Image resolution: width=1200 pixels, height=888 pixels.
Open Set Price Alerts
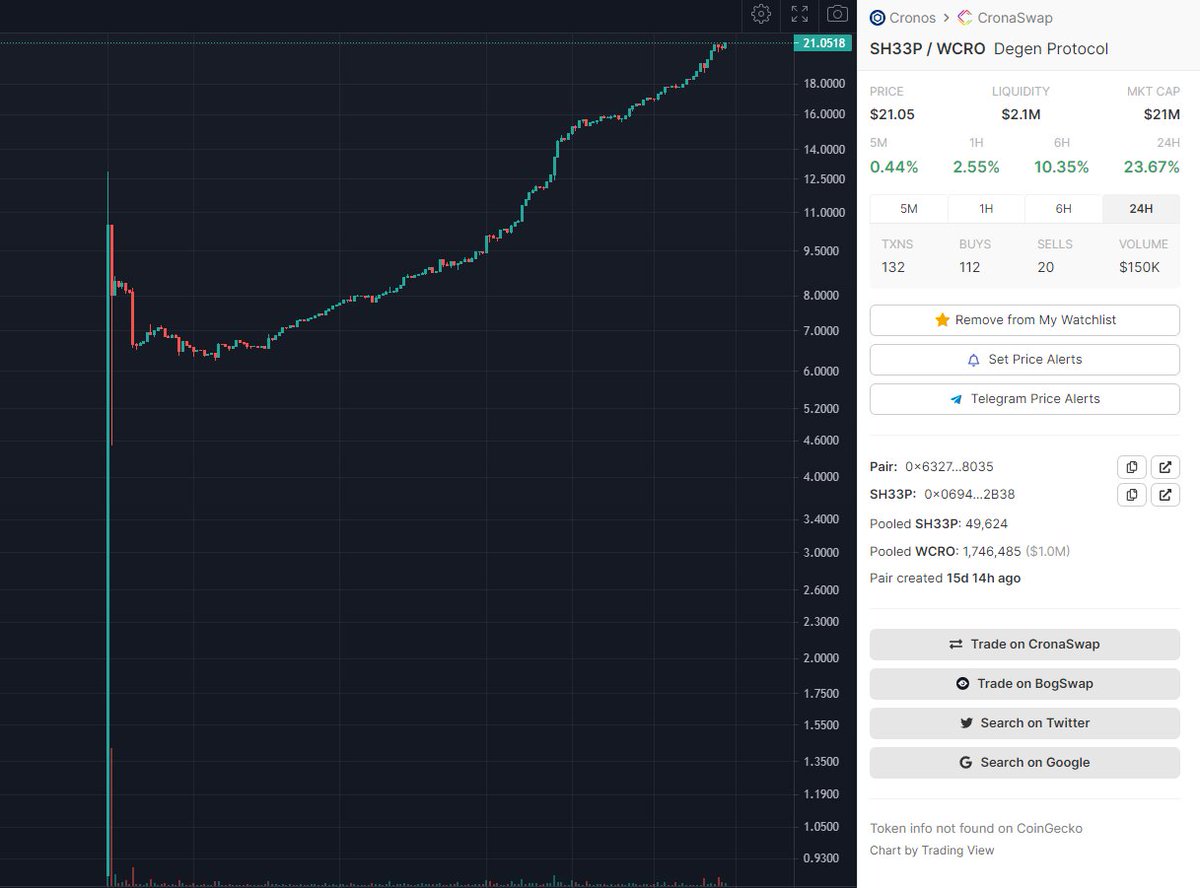coord(1025,359)
